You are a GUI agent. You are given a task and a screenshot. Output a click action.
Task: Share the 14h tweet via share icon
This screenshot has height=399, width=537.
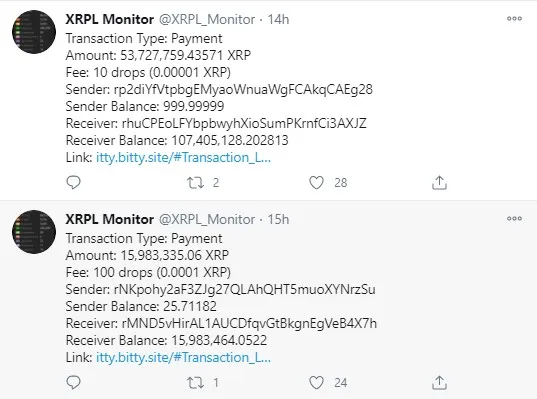[439, 183]
